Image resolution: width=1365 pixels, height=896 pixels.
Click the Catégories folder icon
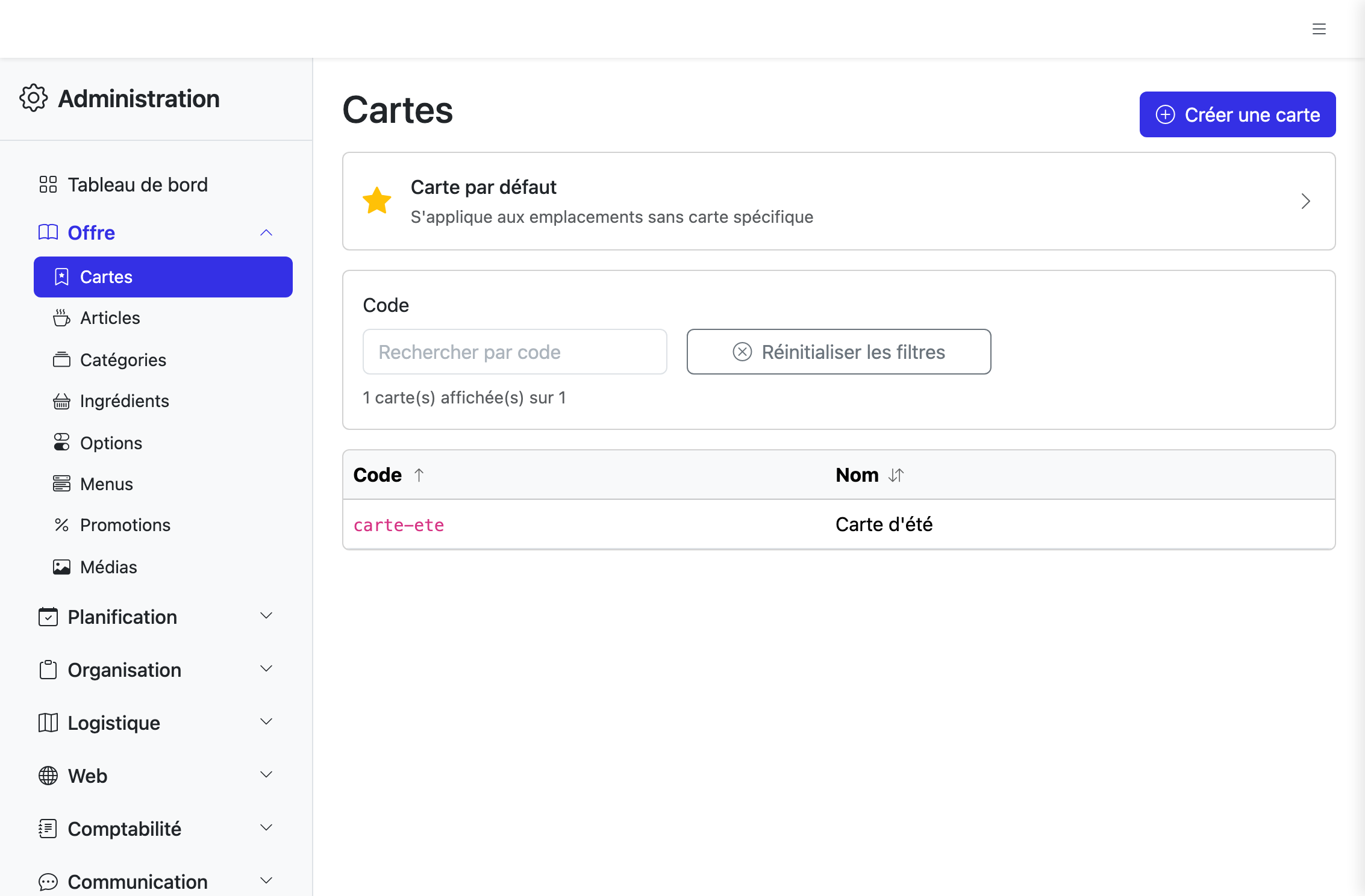pyautogui.click(x=61, y=359)
